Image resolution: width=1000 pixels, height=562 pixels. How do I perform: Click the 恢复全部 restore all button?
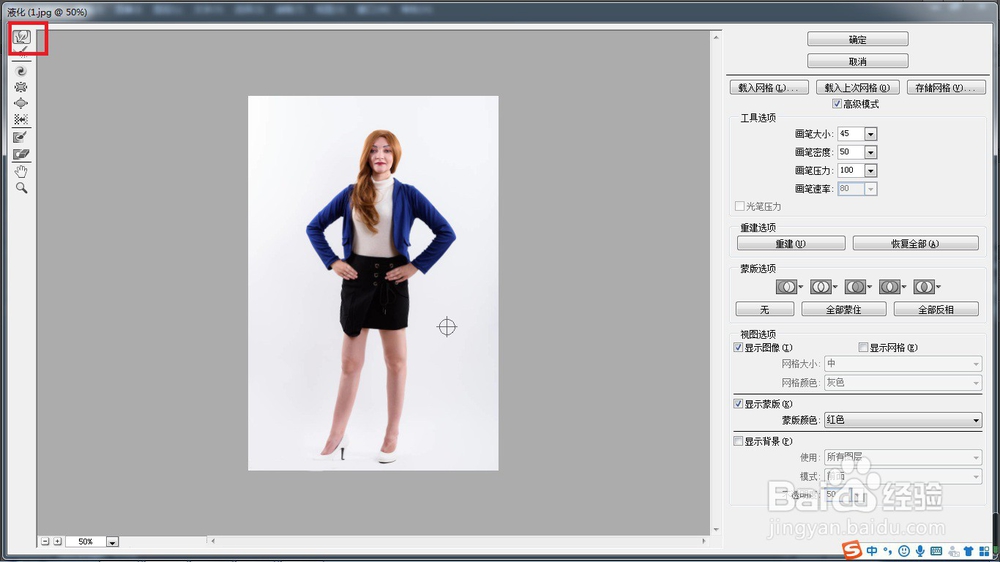(x=916, y=244)
